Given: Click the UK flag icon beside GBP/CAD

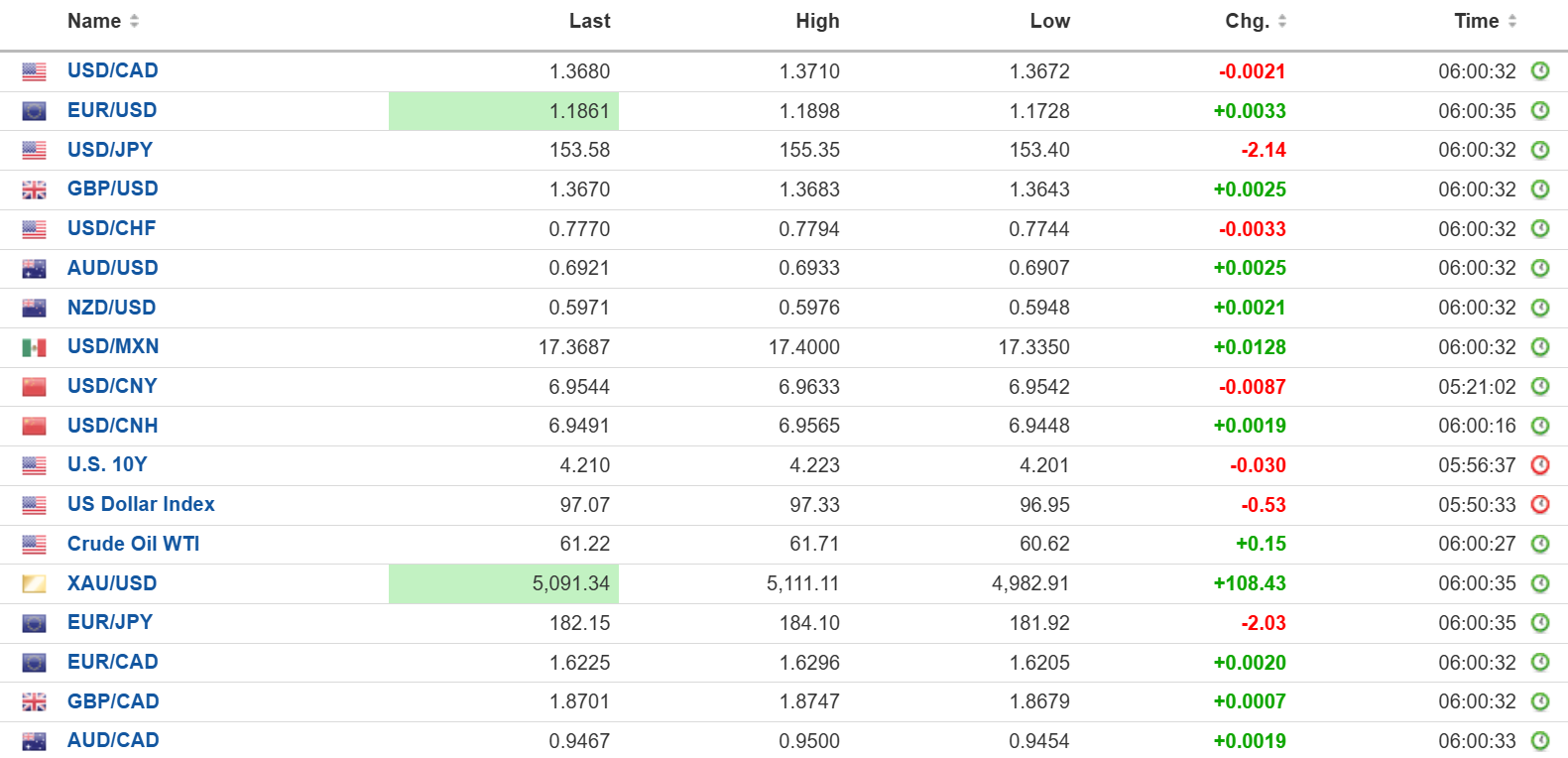Looking at the screenshot, I should [34, 701].
